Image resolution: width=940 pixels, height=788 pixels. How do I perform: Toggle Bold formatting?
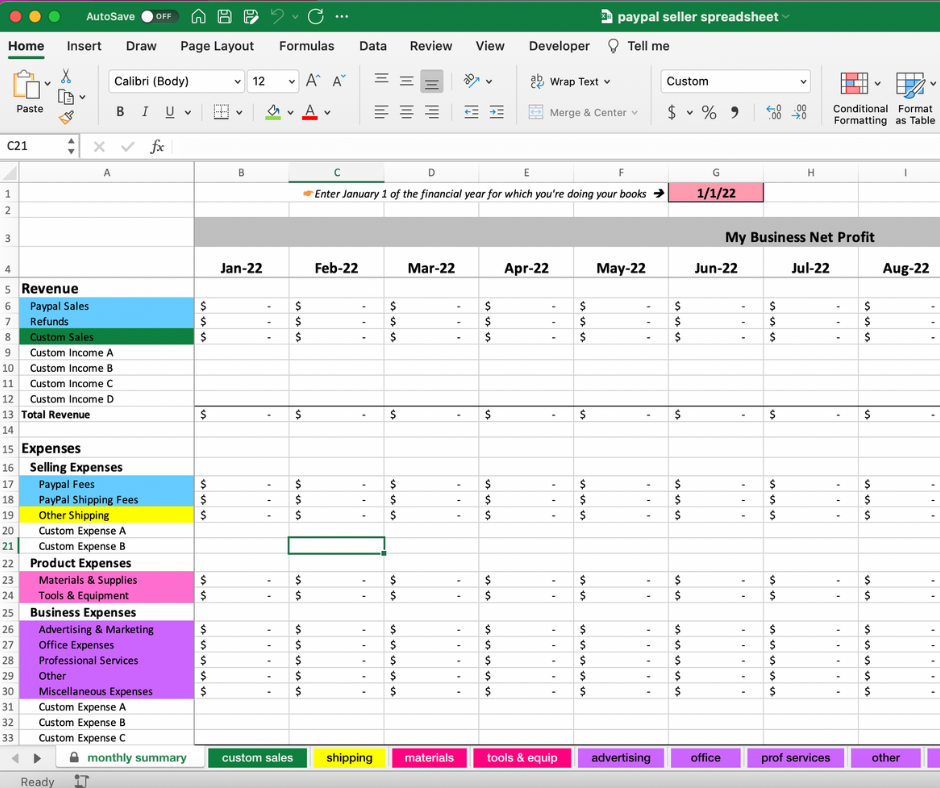point(121,113)
